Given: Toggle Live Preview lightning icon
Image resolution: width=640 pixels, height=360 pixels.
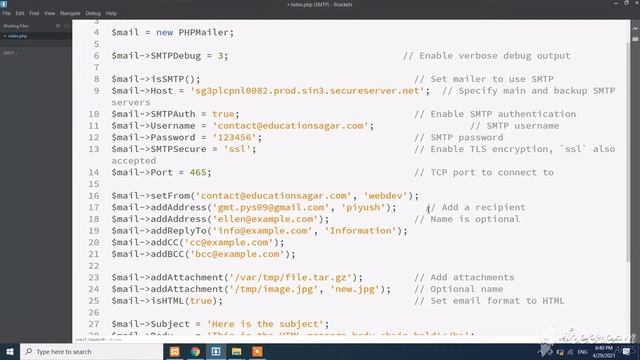Looking at the screenshot, I should (x=635, y=29).
